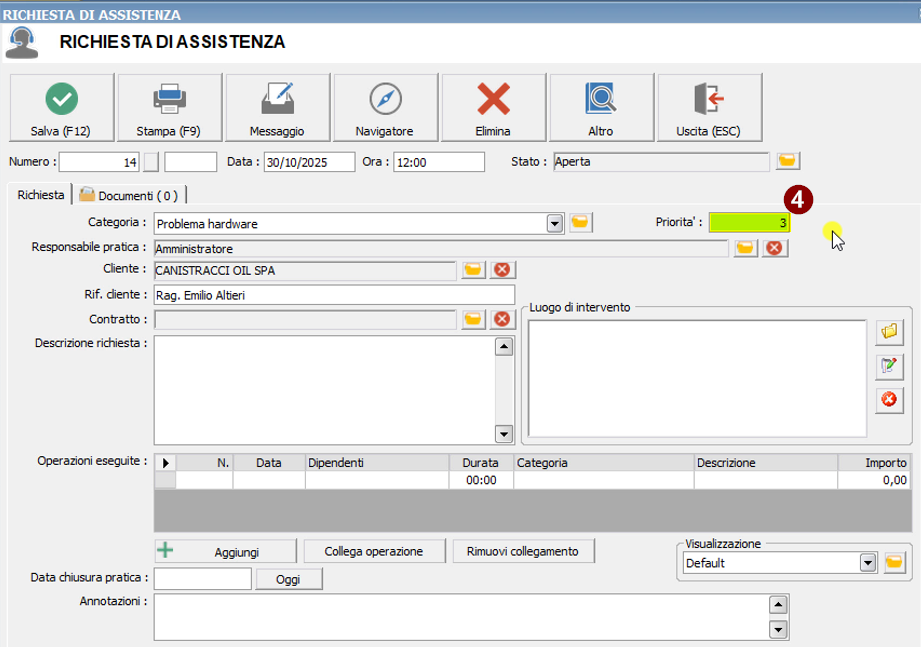Image resolution: width=921 pixels, height=647 pixels.
Task: Click the Oggi button
Action: tap(290, 579)
